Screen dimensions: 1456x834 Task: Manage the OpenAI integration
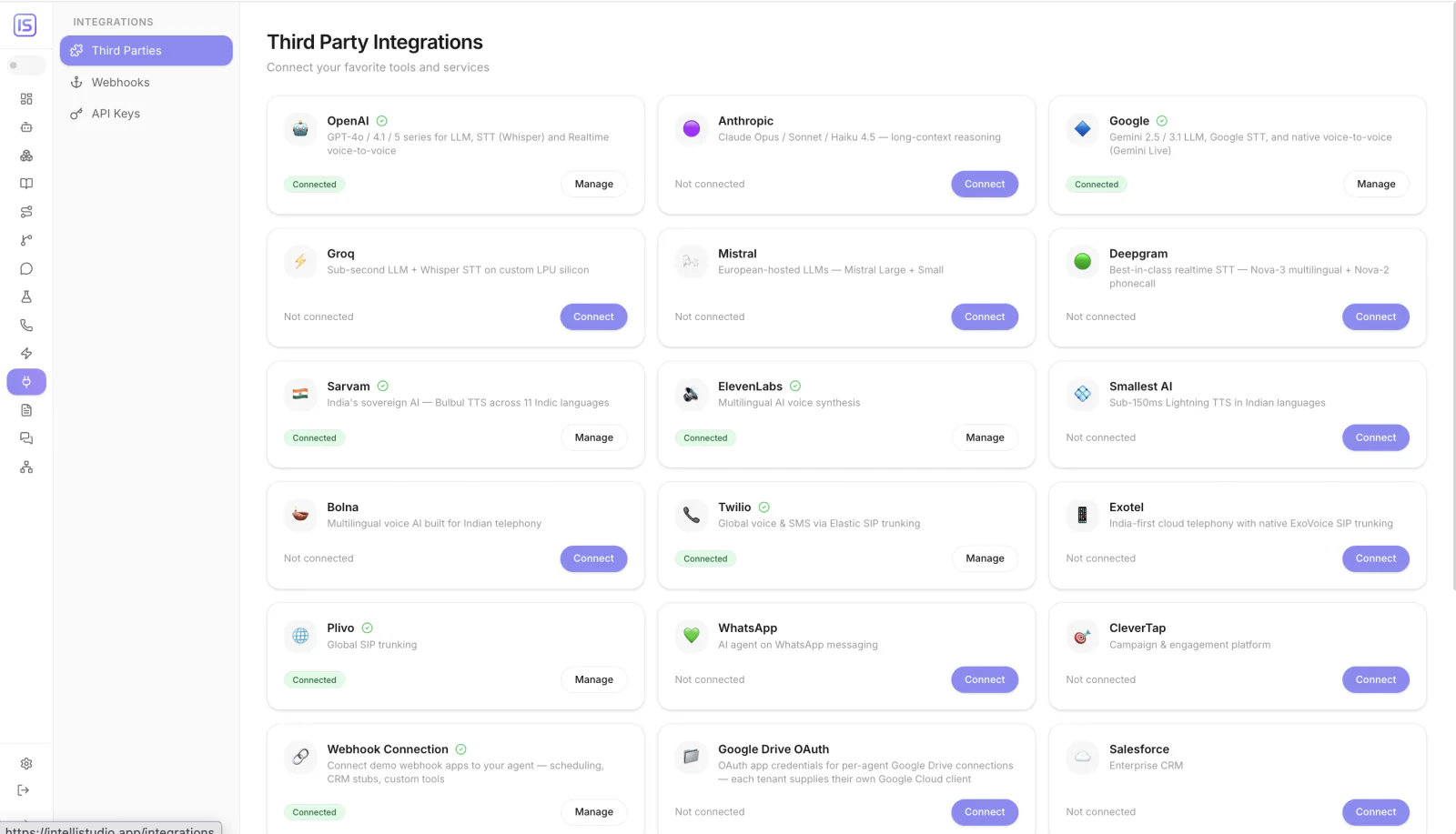pos(594,185)
